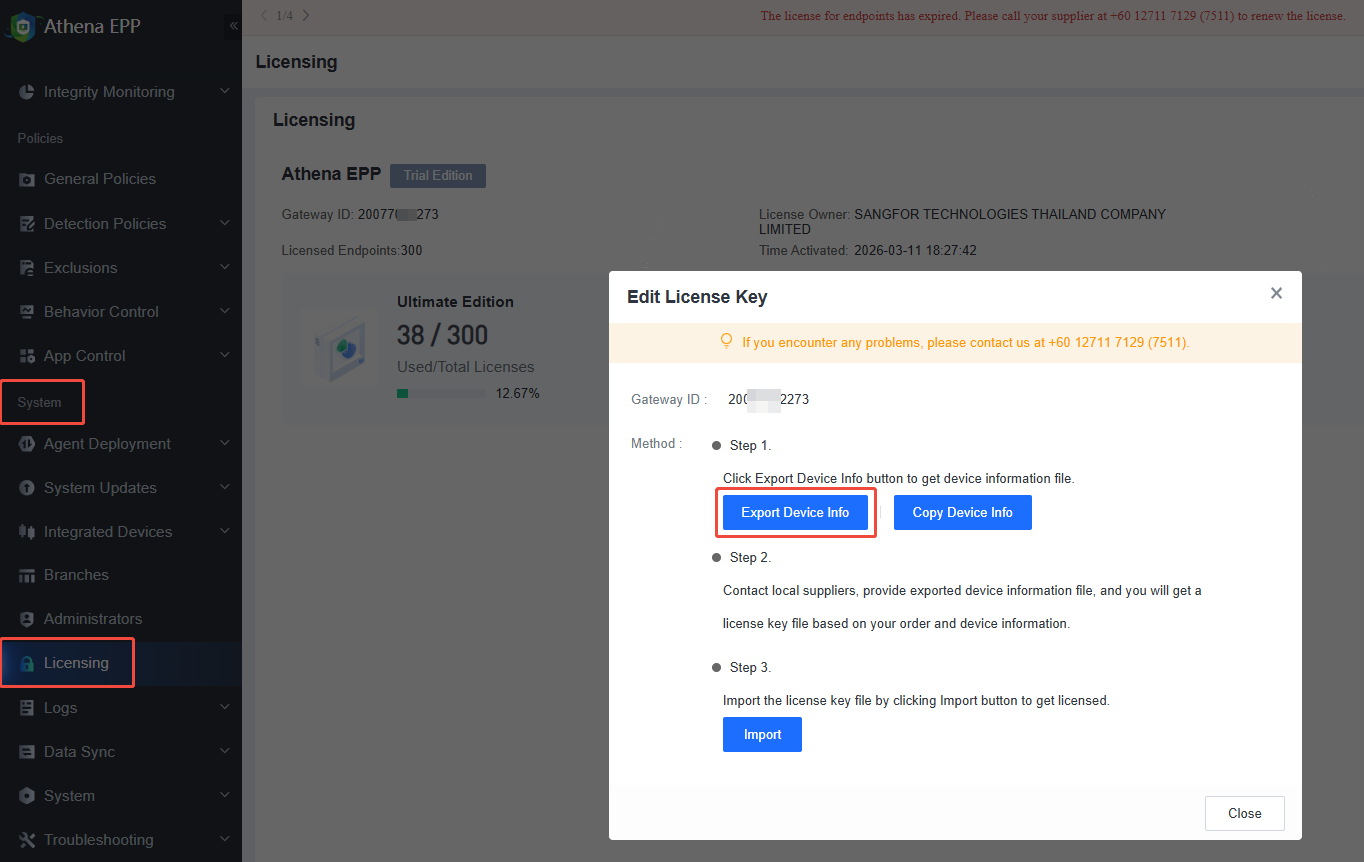Expand the Integrity Monitoring menu chevron

[x=224, y=91]
